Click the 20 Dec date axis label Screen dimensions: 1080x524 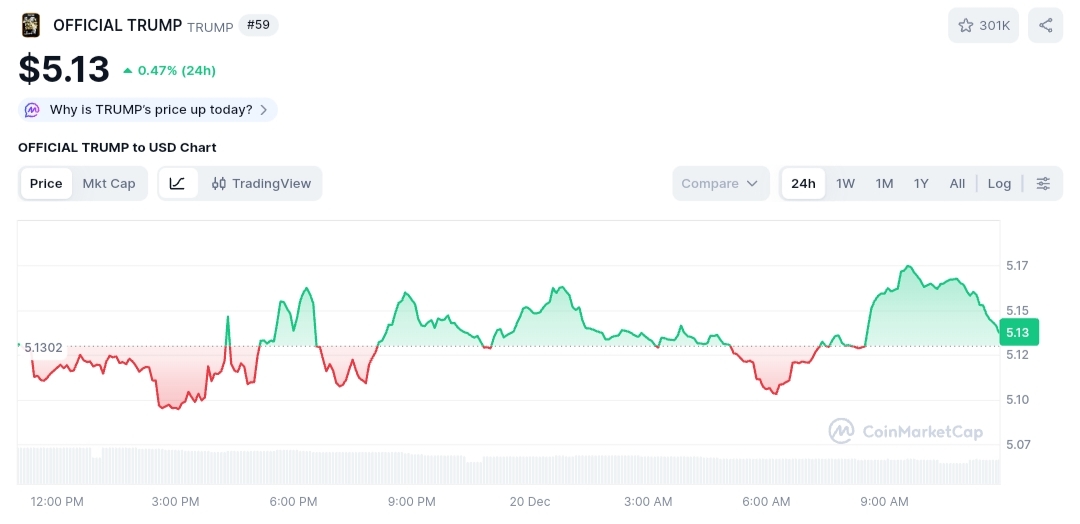(530, 502)
